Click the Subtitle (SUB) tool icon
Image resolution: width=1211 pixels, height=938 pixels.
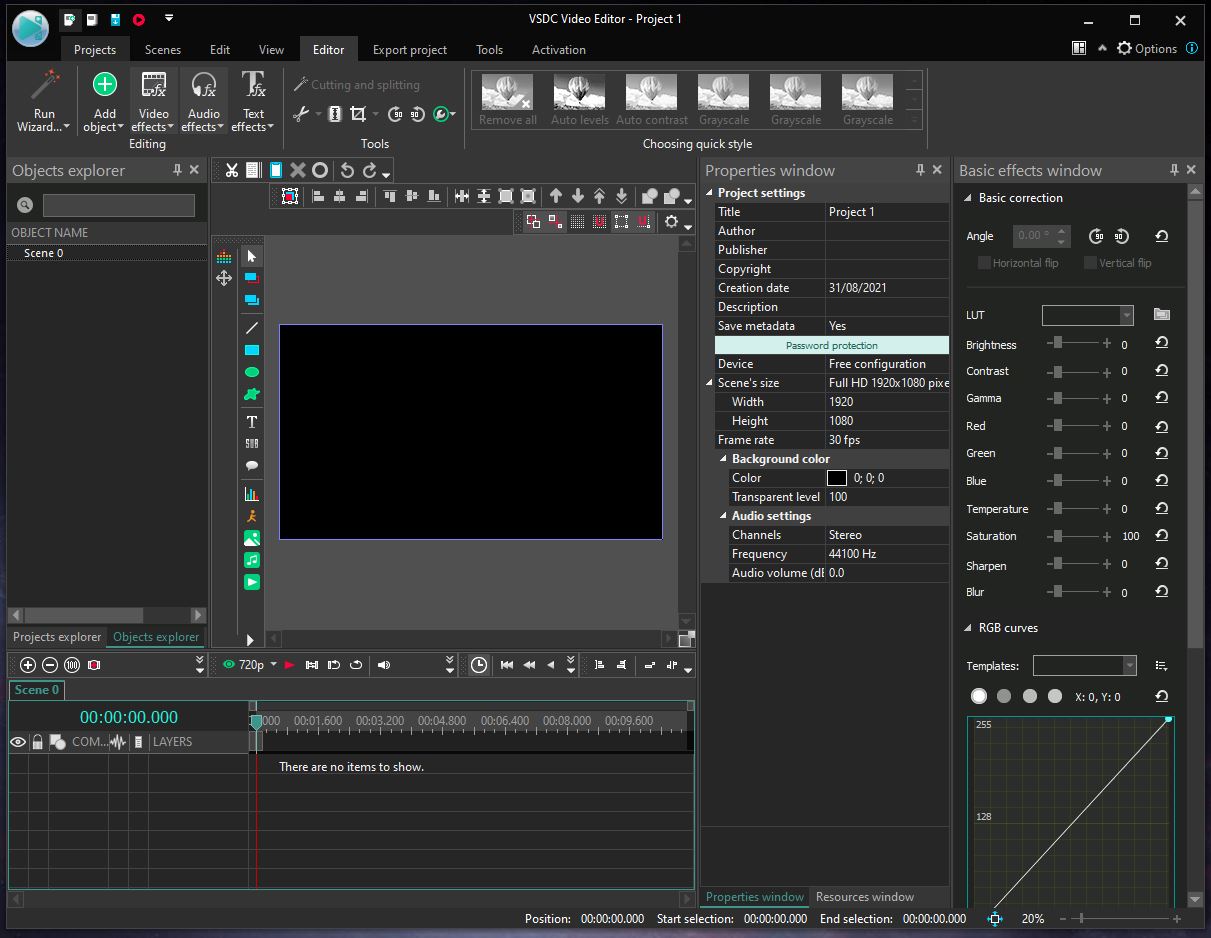point(252,443)
